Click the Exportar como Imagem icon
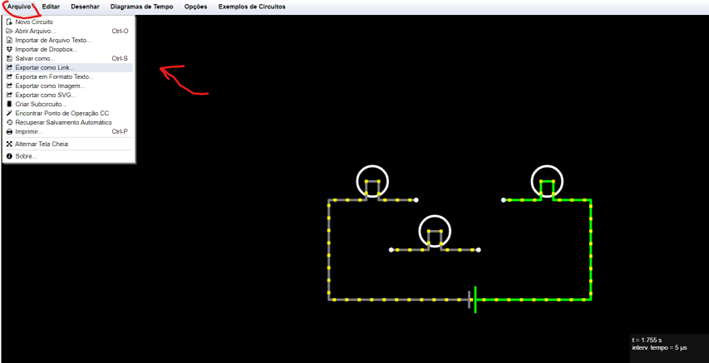The height and width of the screenshot is (363, 709). click(x=9, y=86)
